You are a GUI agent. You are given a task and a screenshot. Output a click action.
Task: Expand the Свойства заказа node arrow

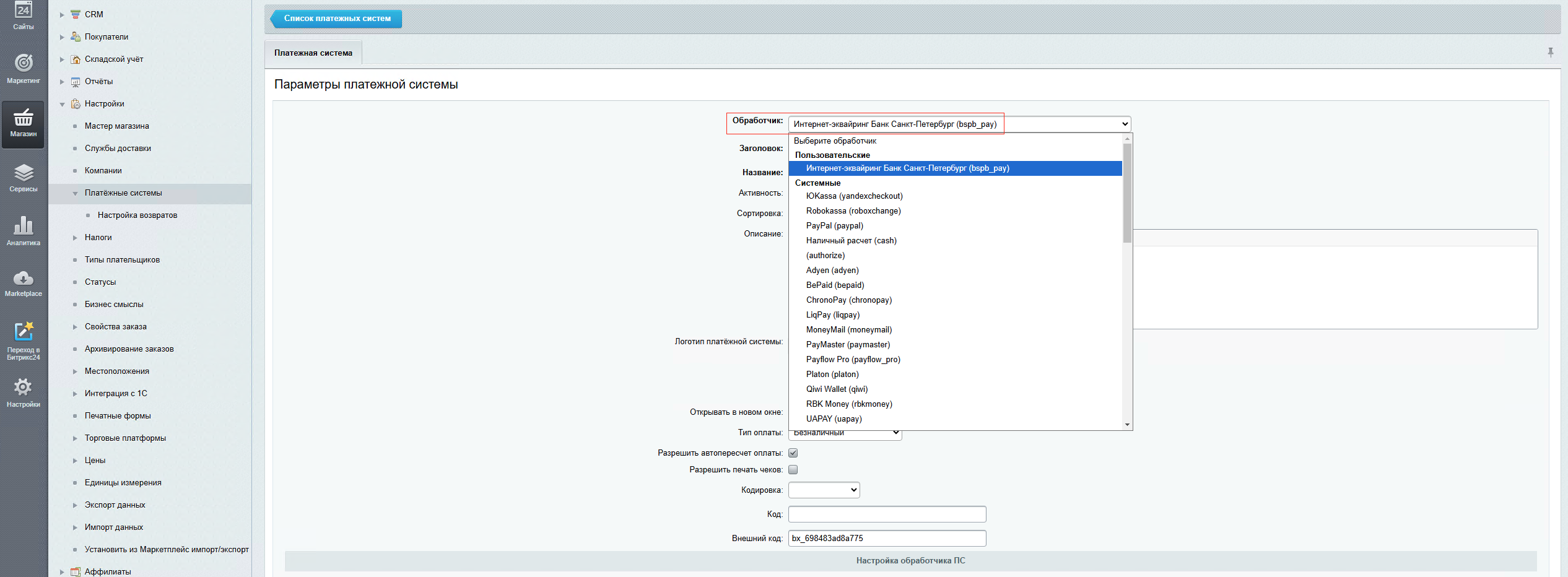[75, 327]
